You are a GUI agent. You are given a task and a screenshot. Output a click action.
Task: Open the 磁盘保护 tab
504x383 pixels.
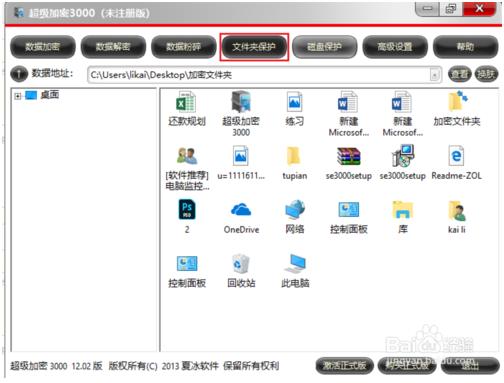(x=324, y=46)
